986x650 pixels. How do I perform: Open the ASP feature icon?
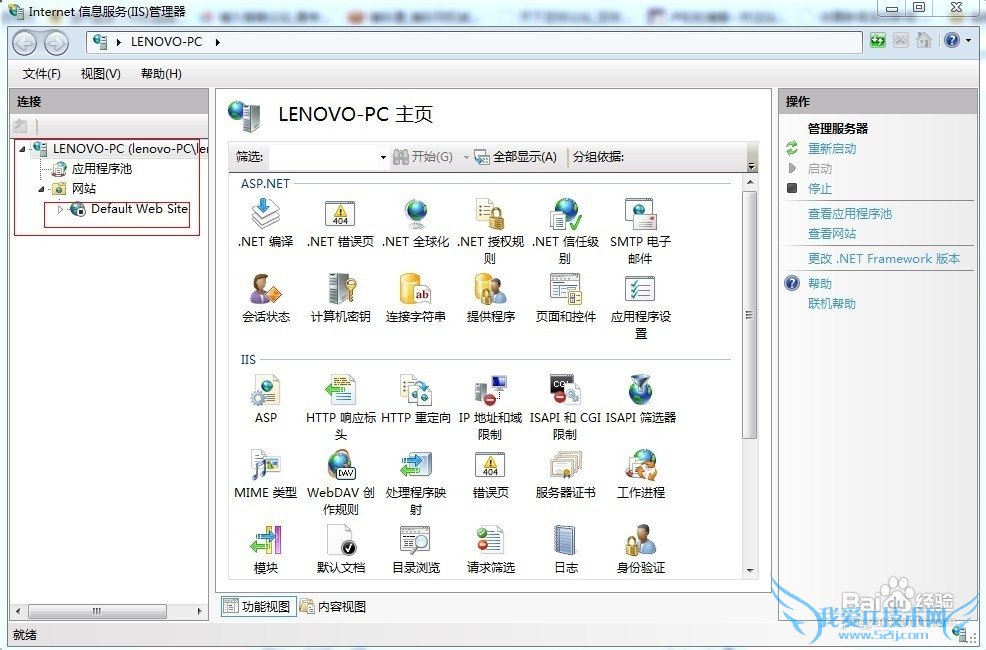click(x=265, y=390)
